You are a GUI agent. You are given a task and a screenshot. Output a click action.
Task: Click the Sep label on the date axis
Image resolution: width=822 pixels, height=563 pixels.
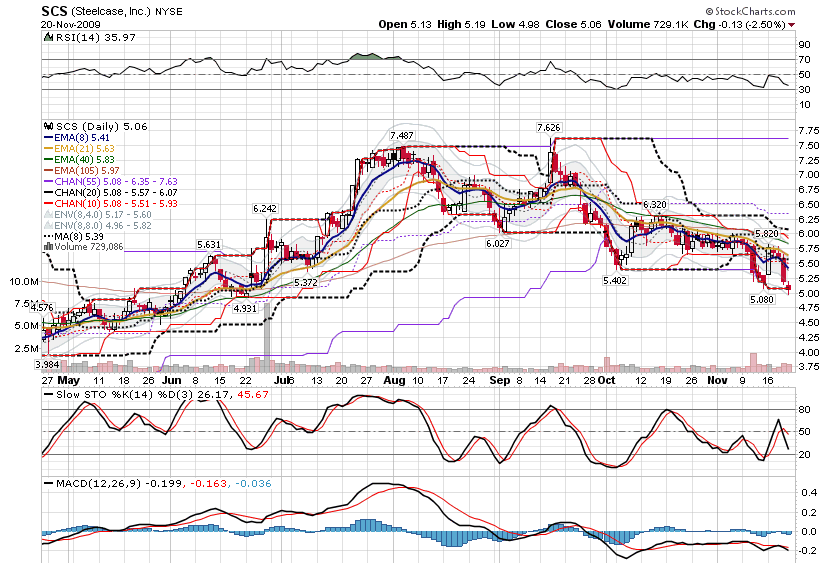[500, 381]
